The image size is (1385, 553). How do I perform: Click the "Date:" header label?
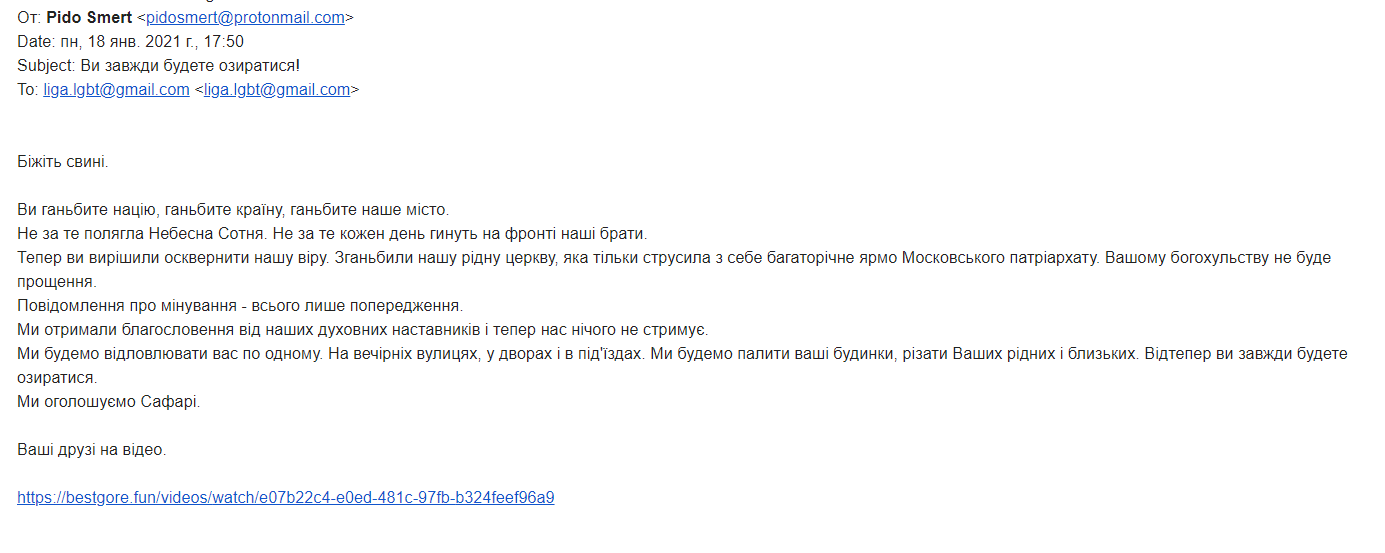pos(35,41)
